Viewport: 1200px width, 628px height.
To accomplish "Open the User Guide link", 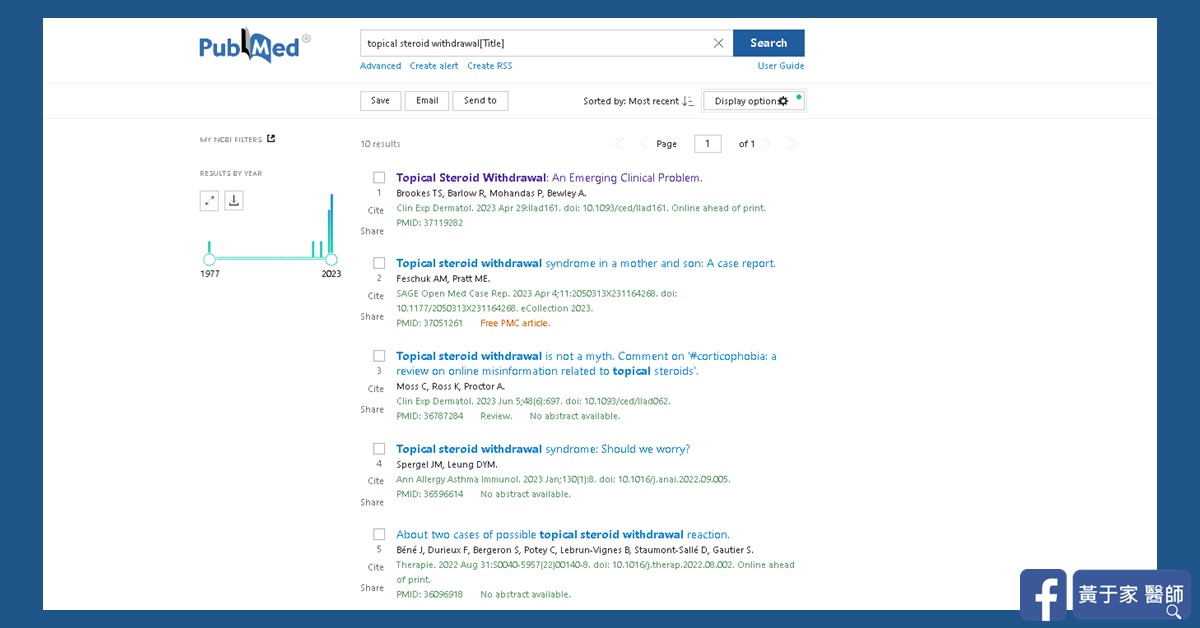I will click(x=781, y=66).
